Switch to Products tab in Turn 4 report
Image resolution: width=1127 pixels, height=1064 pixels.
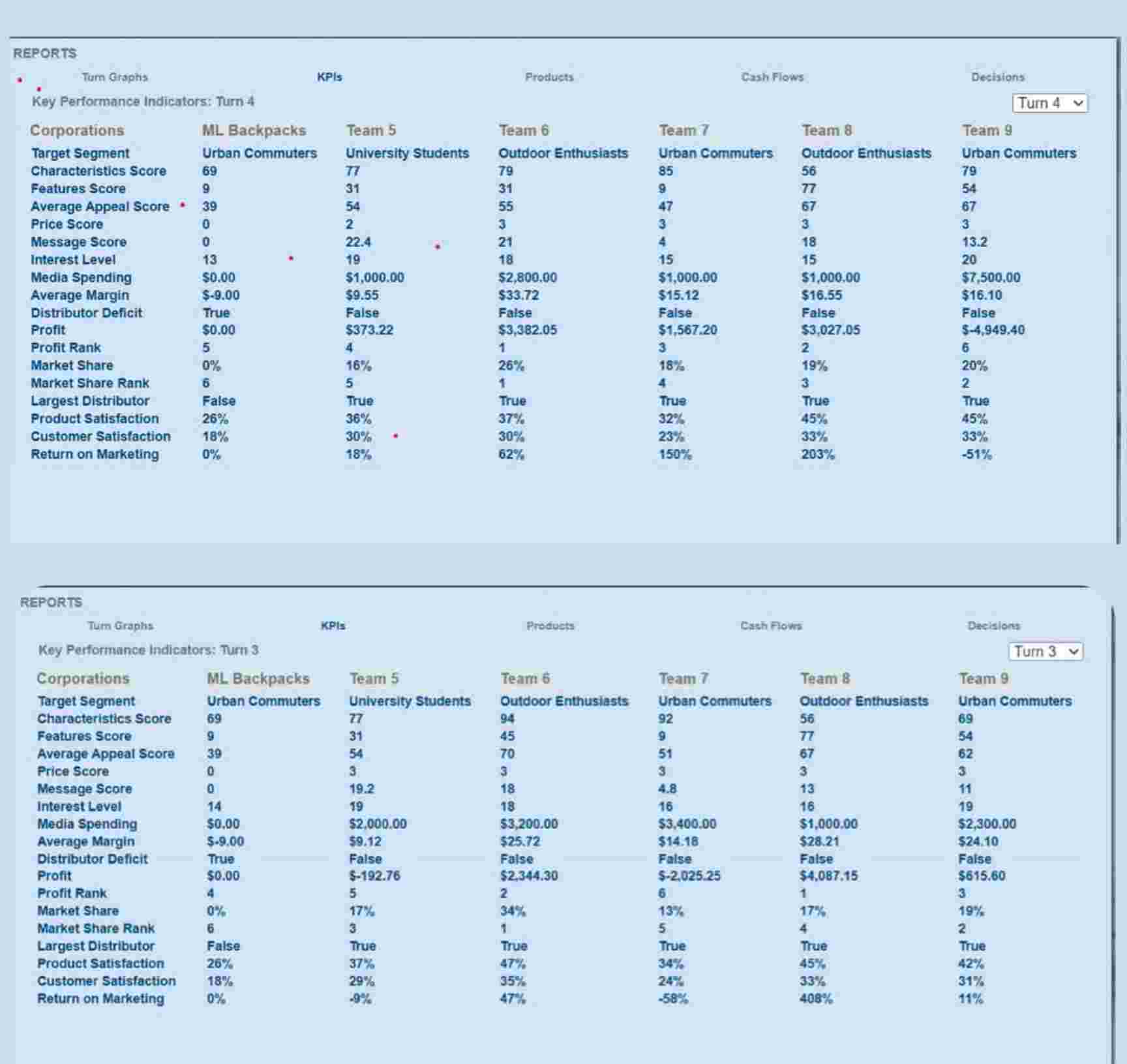coord(549,77)
